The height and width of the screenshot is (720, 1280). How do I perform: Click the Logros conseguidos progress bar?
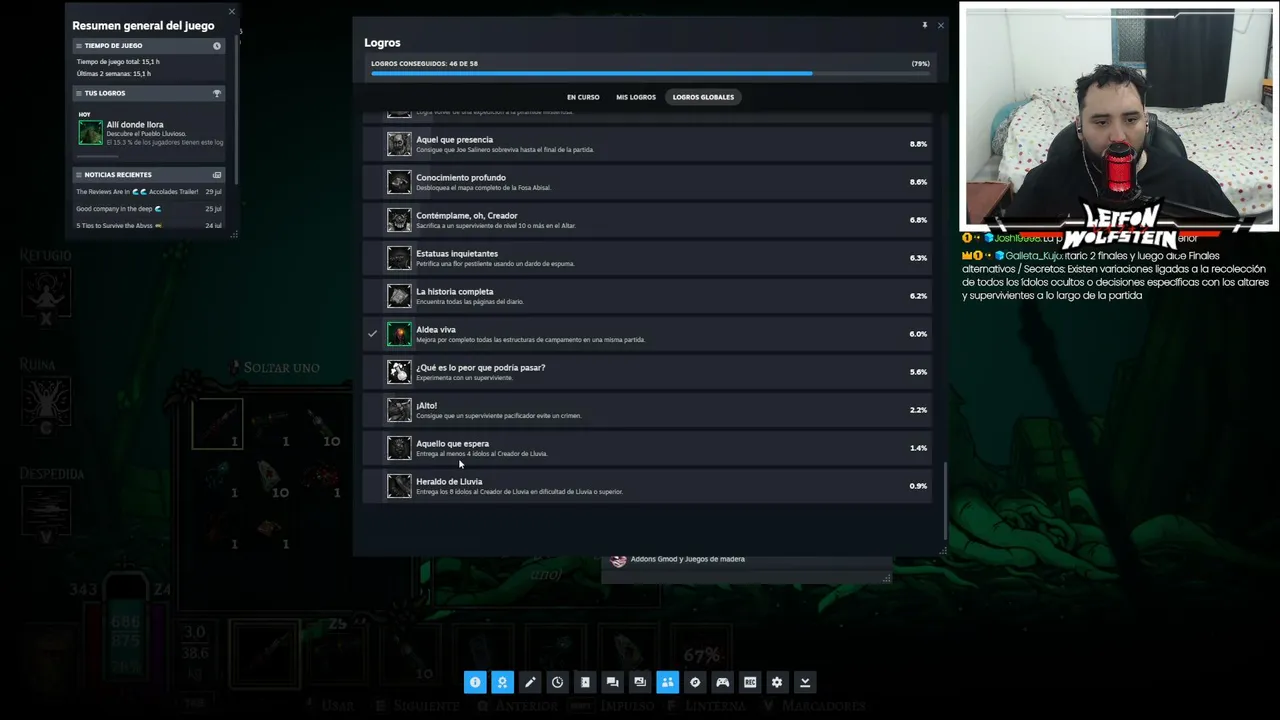650,73
